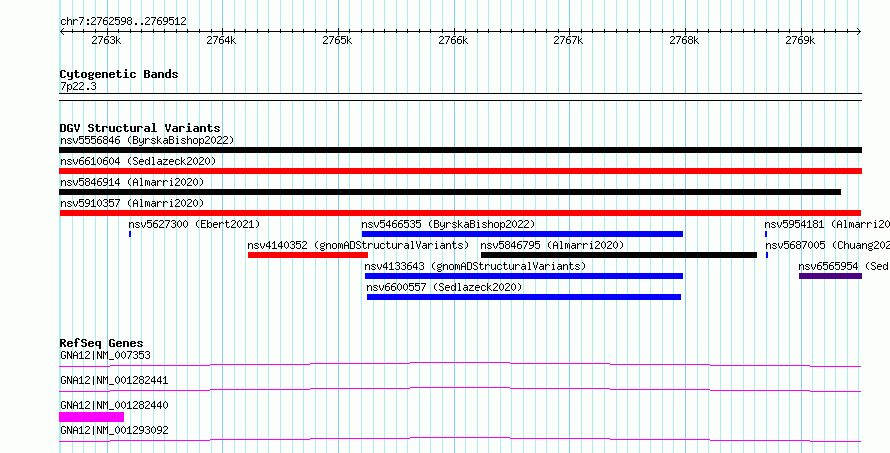Viewport: 890px width, 453px height.
Task: Click the nsv6565954 label text
Action: click(844, 266)
